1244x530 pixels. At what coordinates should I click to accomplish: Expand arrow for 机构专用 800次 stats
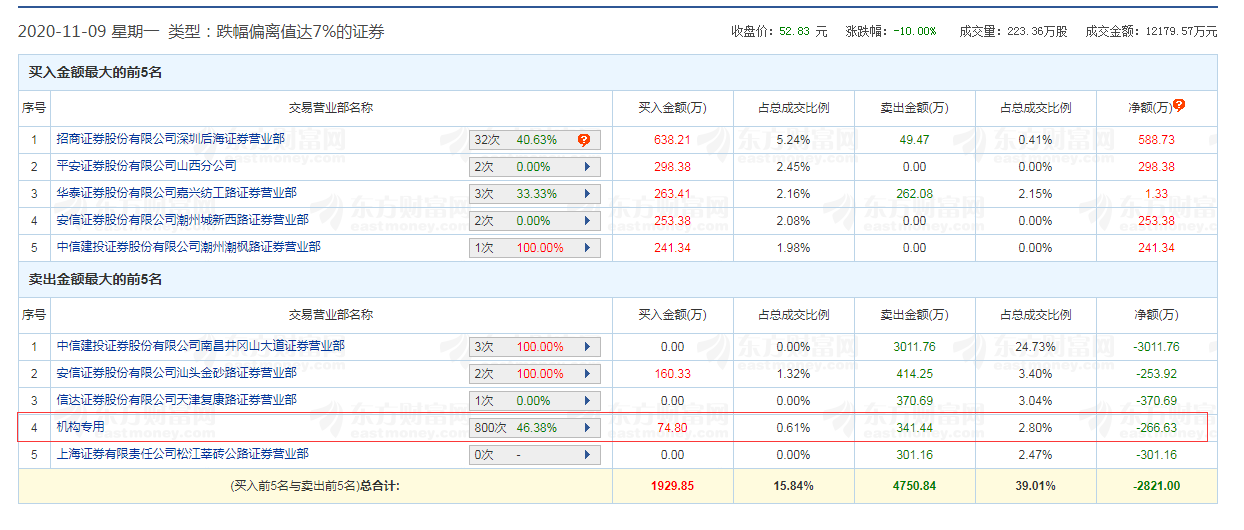click(x=586, y=428)
